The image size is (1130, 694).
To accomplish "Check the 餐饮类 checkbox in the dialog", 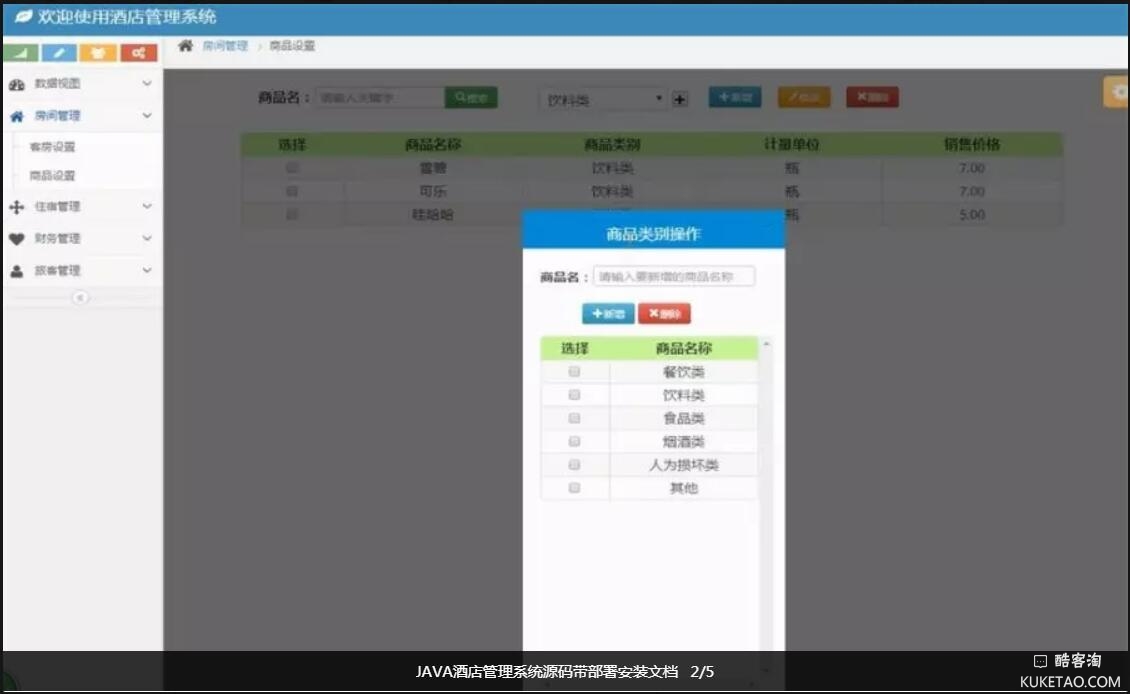I will pos(574,372).
